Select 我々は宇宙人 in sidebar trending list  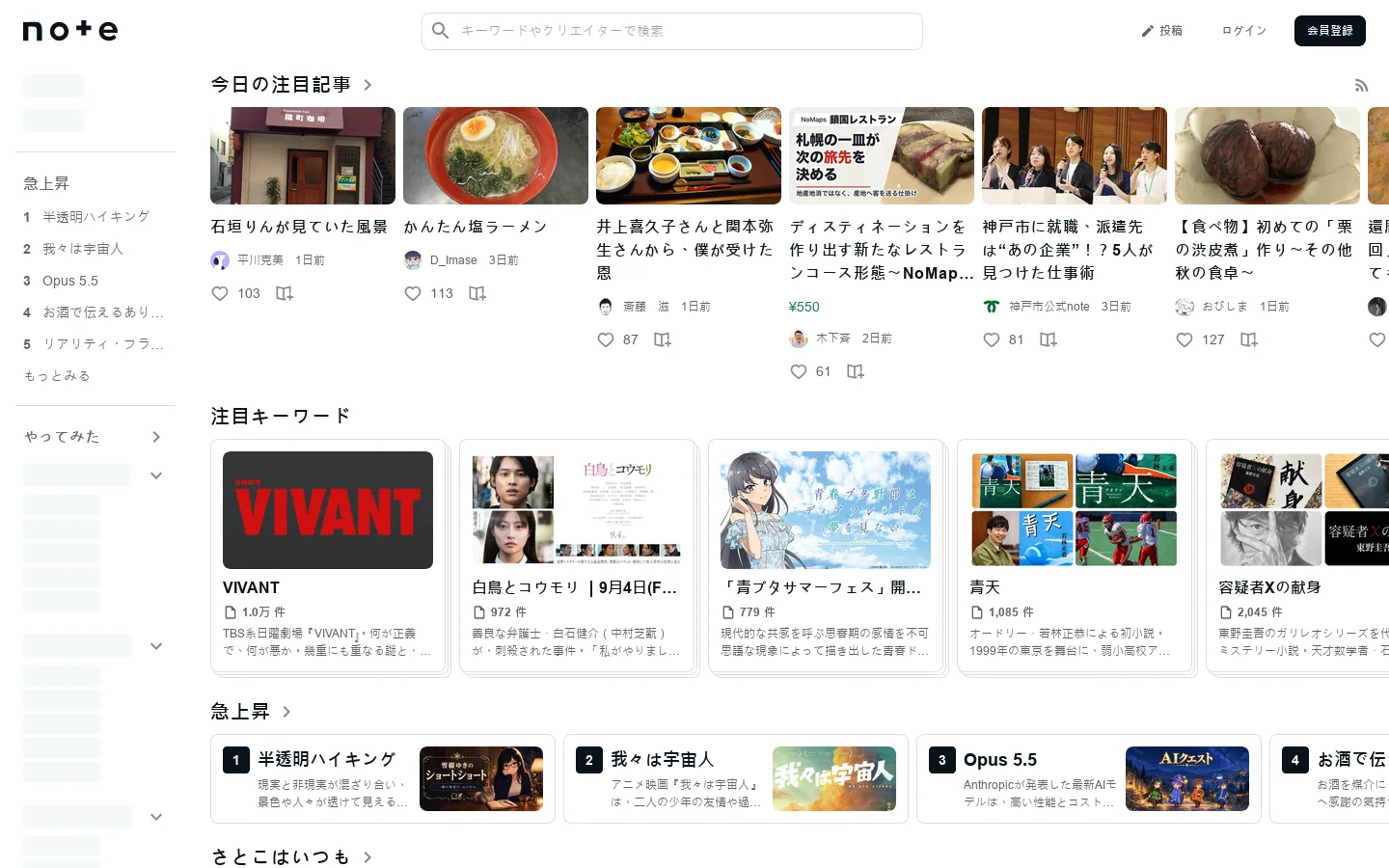(83, 249)
